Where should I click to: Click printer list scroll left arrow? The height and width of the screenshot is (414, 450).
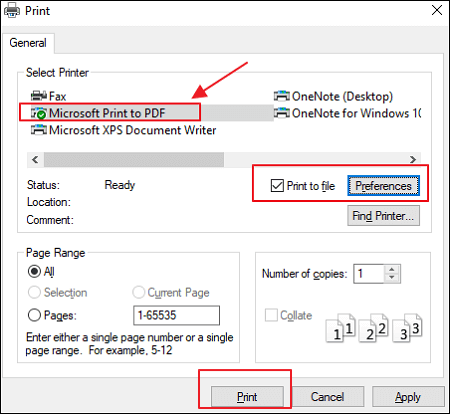tap(35, 160)
